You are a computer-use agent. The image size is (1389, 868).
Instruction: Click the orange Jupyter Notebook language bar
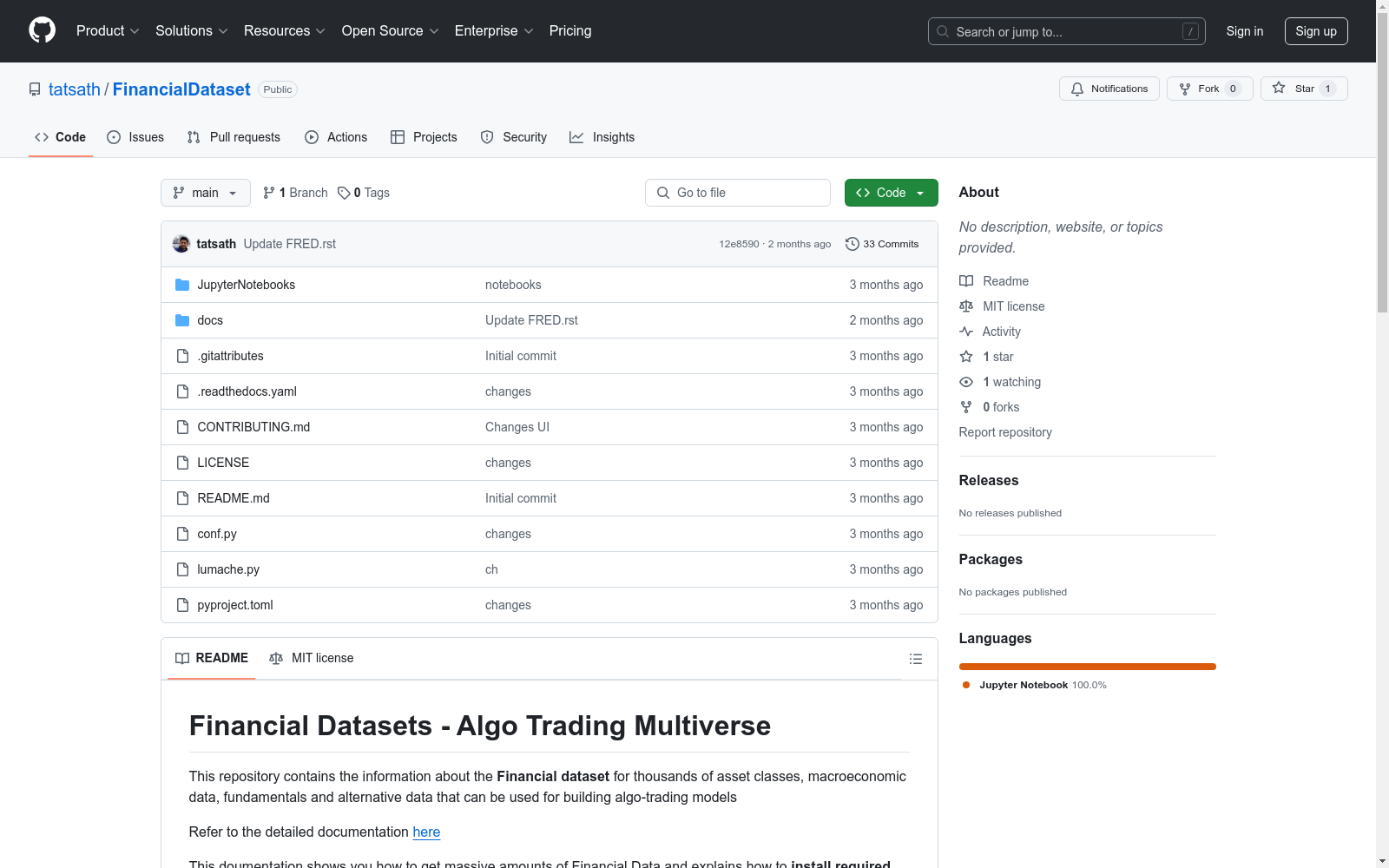pyautogui.click(x=1088, y=667)
